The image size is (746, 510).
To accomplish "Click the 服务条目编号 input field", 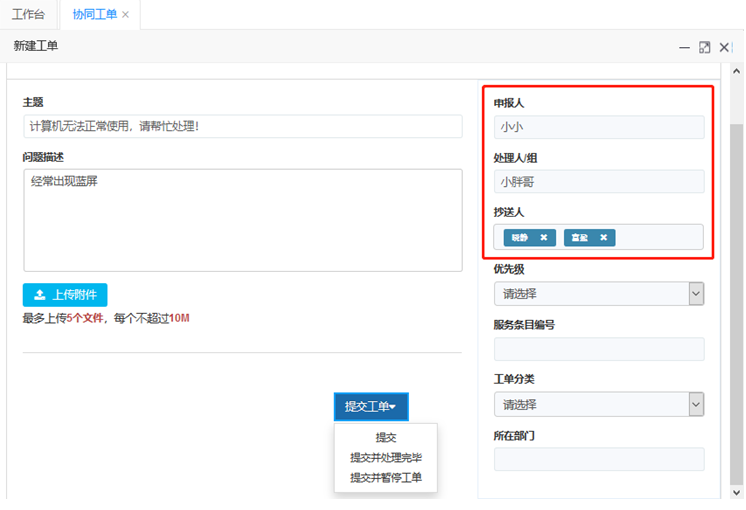I will 598,349.
